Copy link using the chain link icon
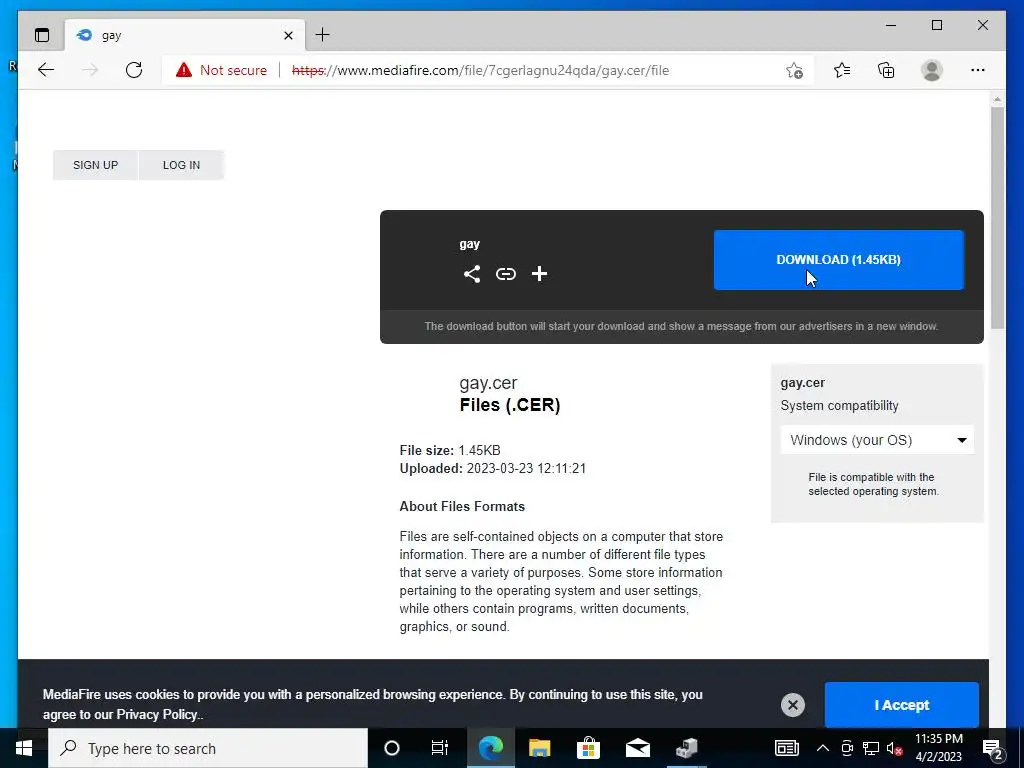This screenshot has height=768, width=1024. (505, 274)
